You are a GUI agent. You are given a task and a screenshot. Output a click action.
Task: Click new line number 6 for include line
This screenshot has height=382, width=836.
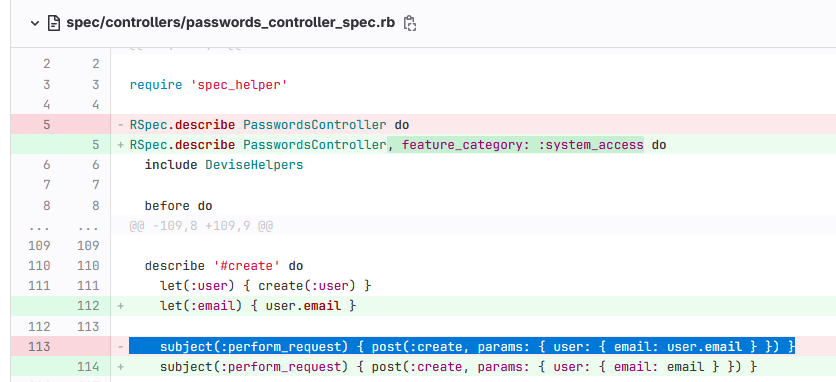point(95,165)
